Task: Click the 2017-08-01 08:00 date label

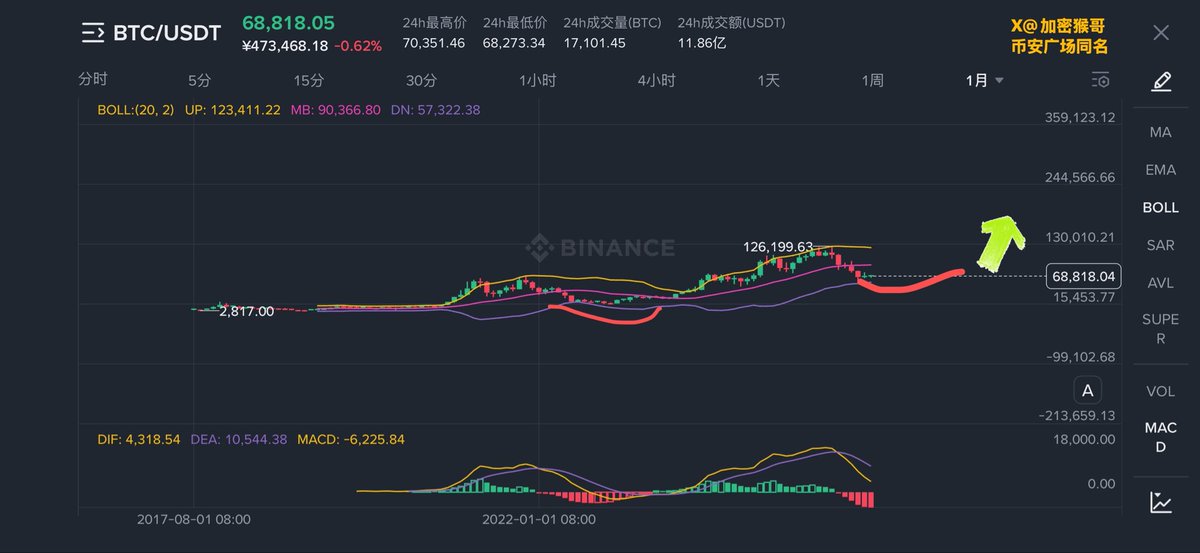Action: click(x=193, y=520)
